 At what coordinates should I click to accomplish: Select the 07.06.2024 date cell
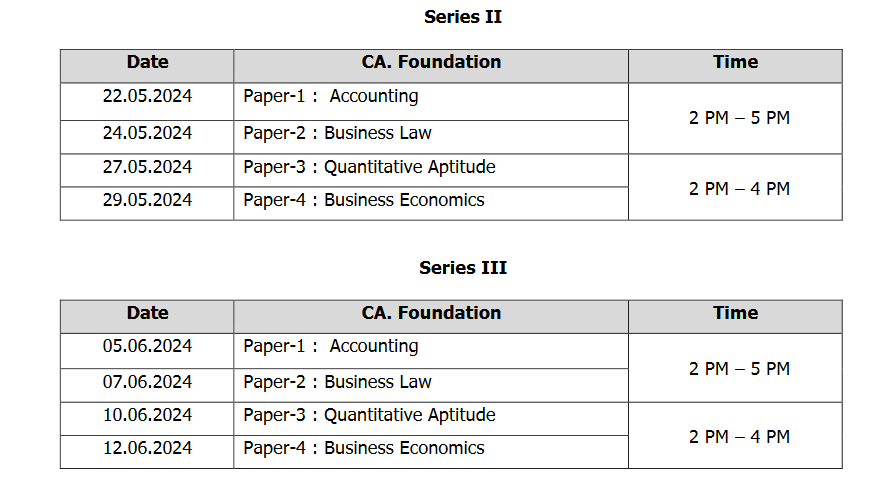147,382
